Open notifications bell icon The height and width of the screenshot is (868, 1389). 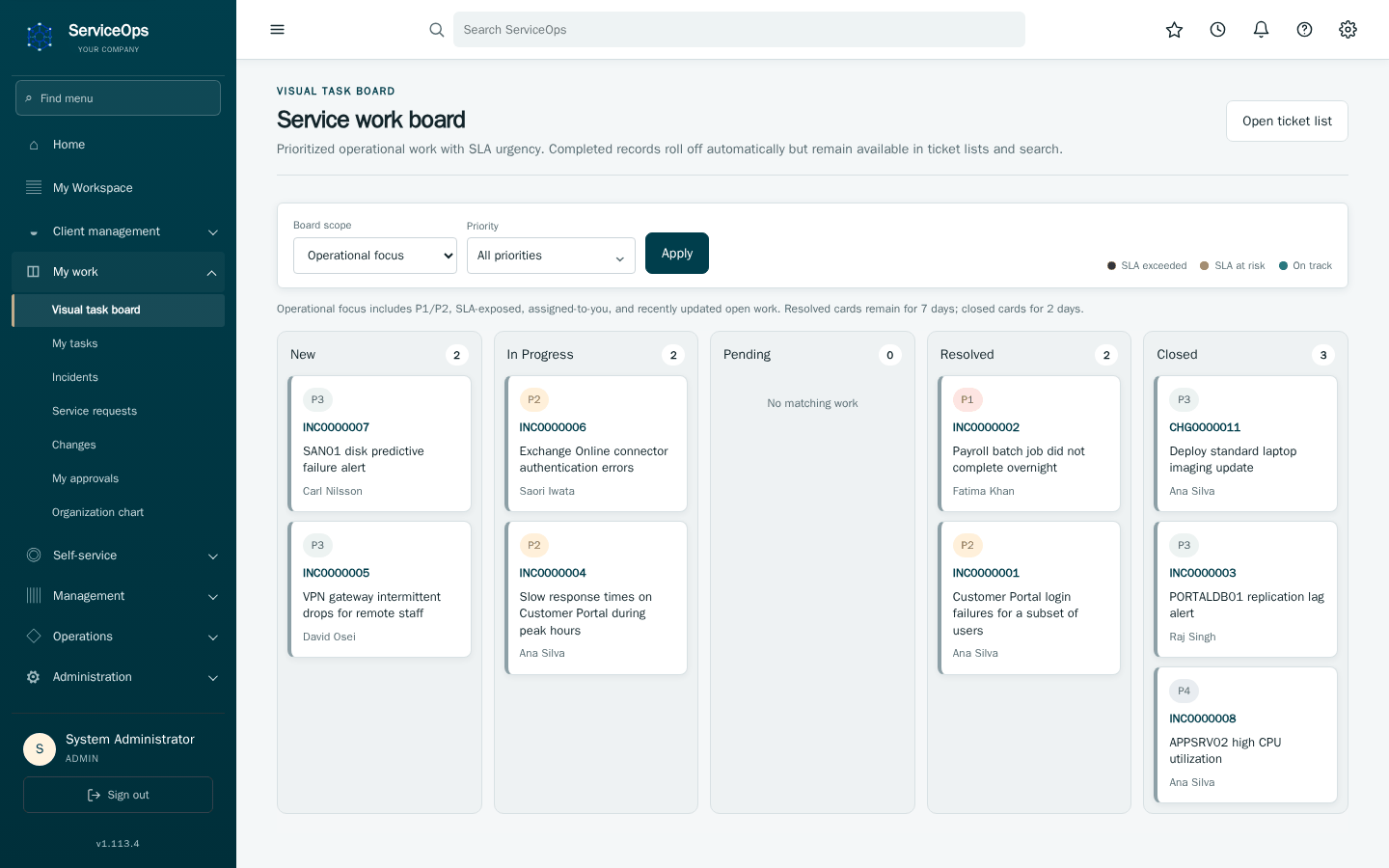pos(1261,30)
